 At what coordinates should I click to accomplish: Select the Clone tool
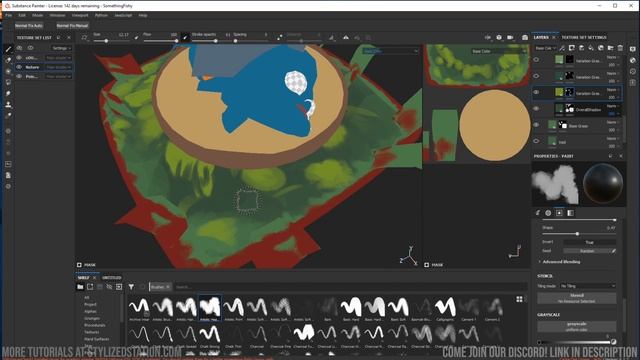click(x=8, y=104)
